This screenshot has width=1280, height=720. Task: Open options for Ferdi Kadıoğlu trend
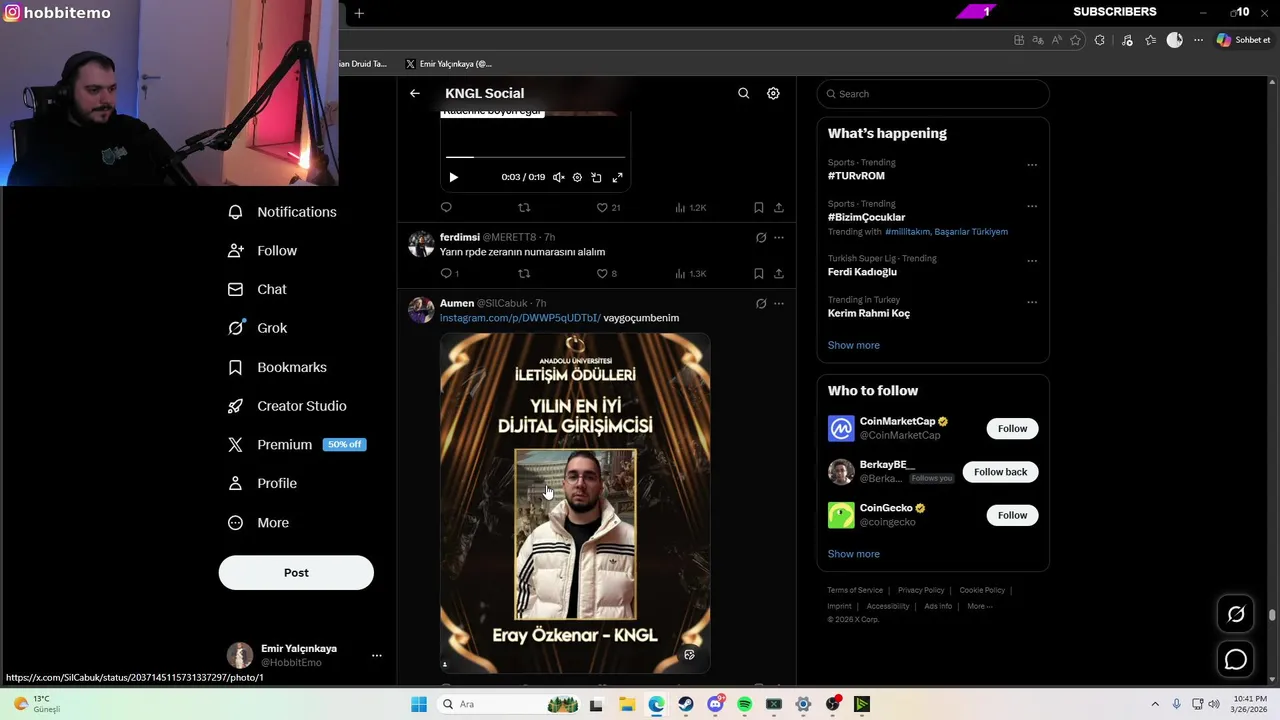(x=1032, y=261)
